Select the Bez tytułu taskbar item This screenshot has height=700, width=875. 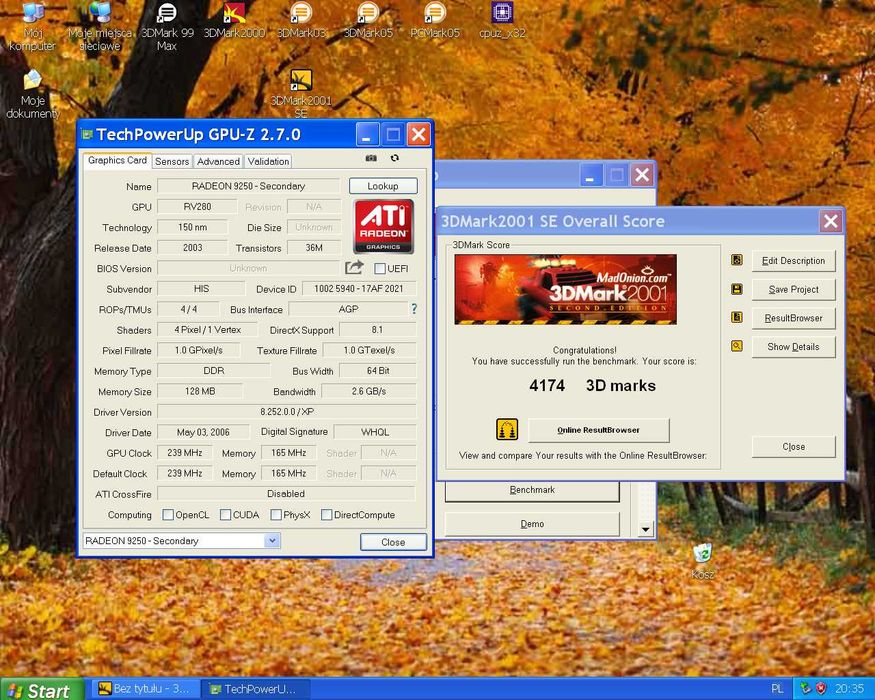pyautogui.click(x=145, y=689)
